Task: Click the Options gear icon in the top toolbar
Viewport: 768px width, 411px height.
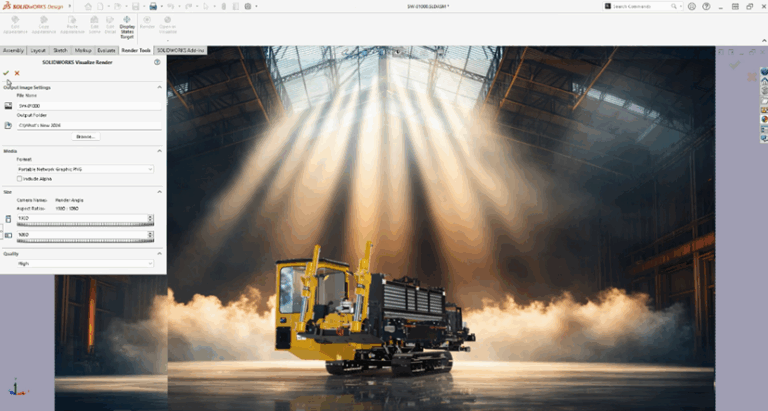Action: [x=248, y=6]
